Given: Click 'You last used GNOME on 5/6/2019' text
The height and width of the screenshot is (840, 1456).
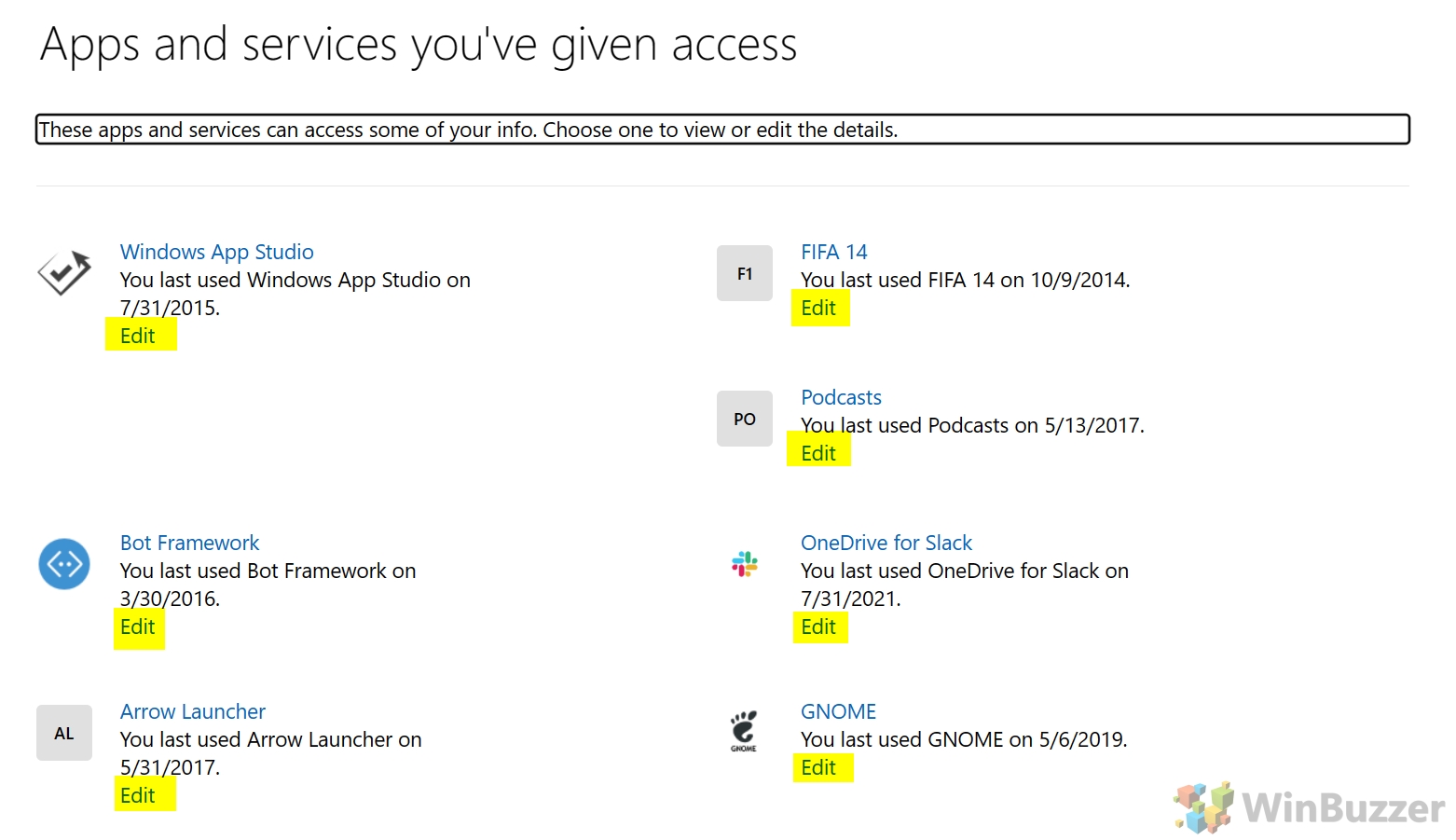Looking at the screenshot, I should pos(964,739).
